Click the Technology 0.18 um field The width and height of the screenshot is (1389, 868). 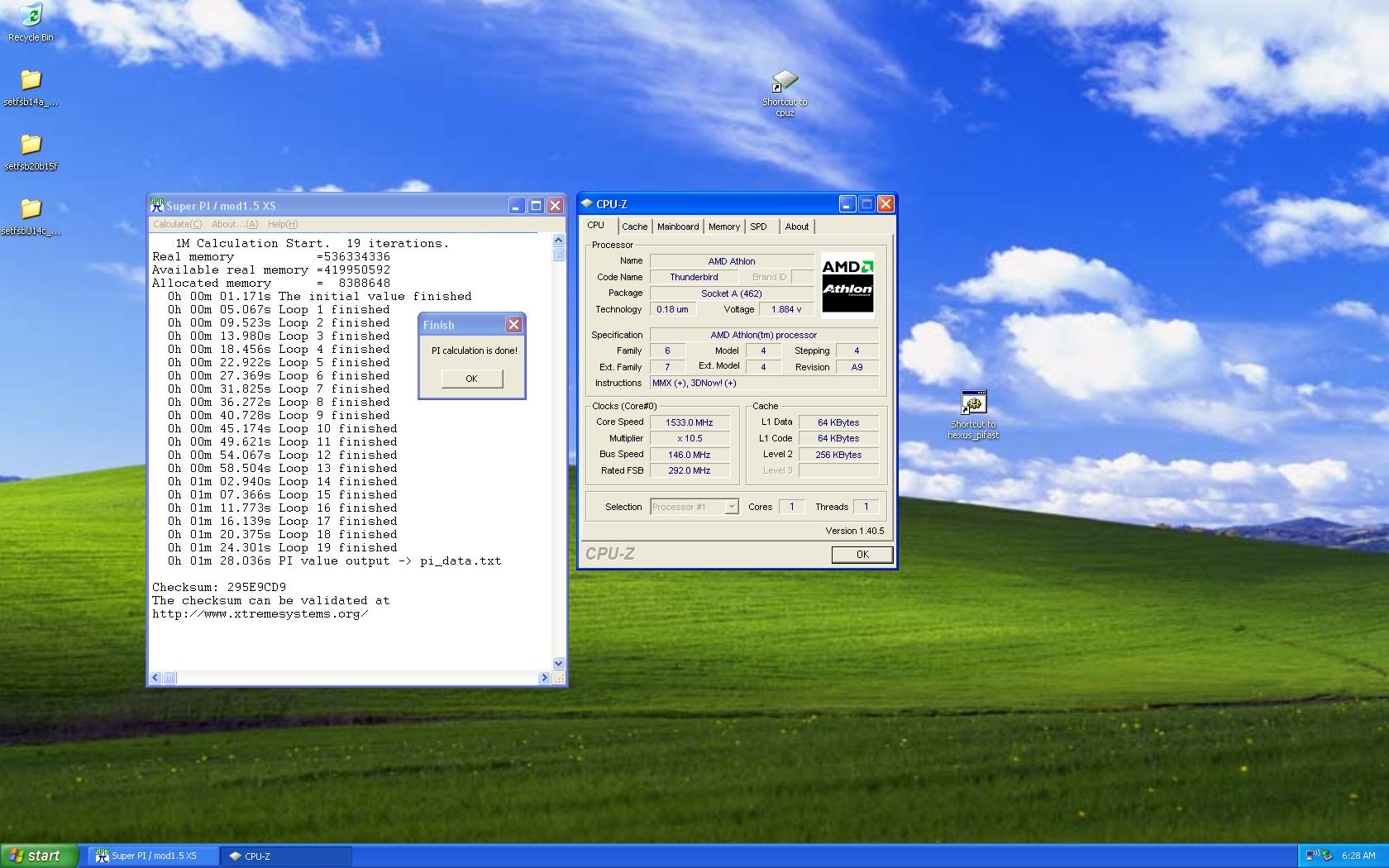[672, 309]
